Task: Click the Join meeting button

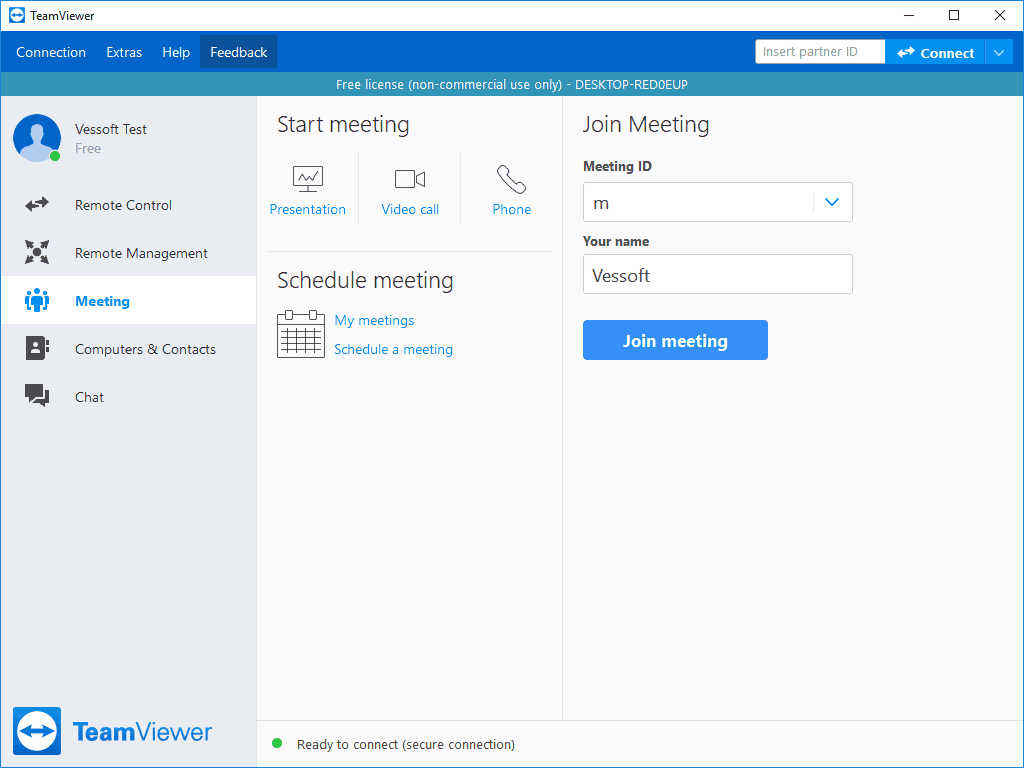Action: [675, 340]
